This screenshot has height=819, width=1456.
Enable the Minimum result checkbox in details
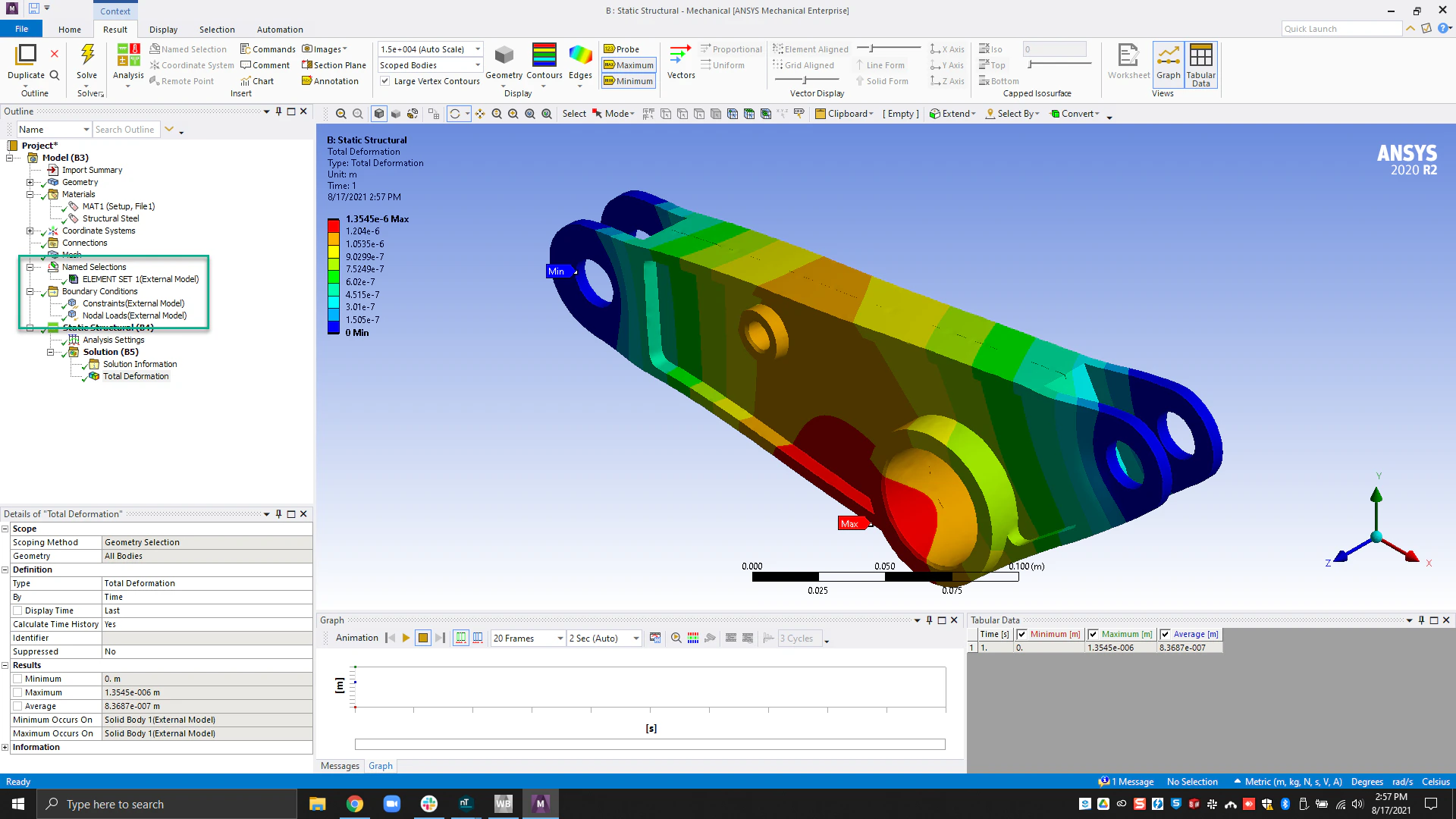(17, 679)
